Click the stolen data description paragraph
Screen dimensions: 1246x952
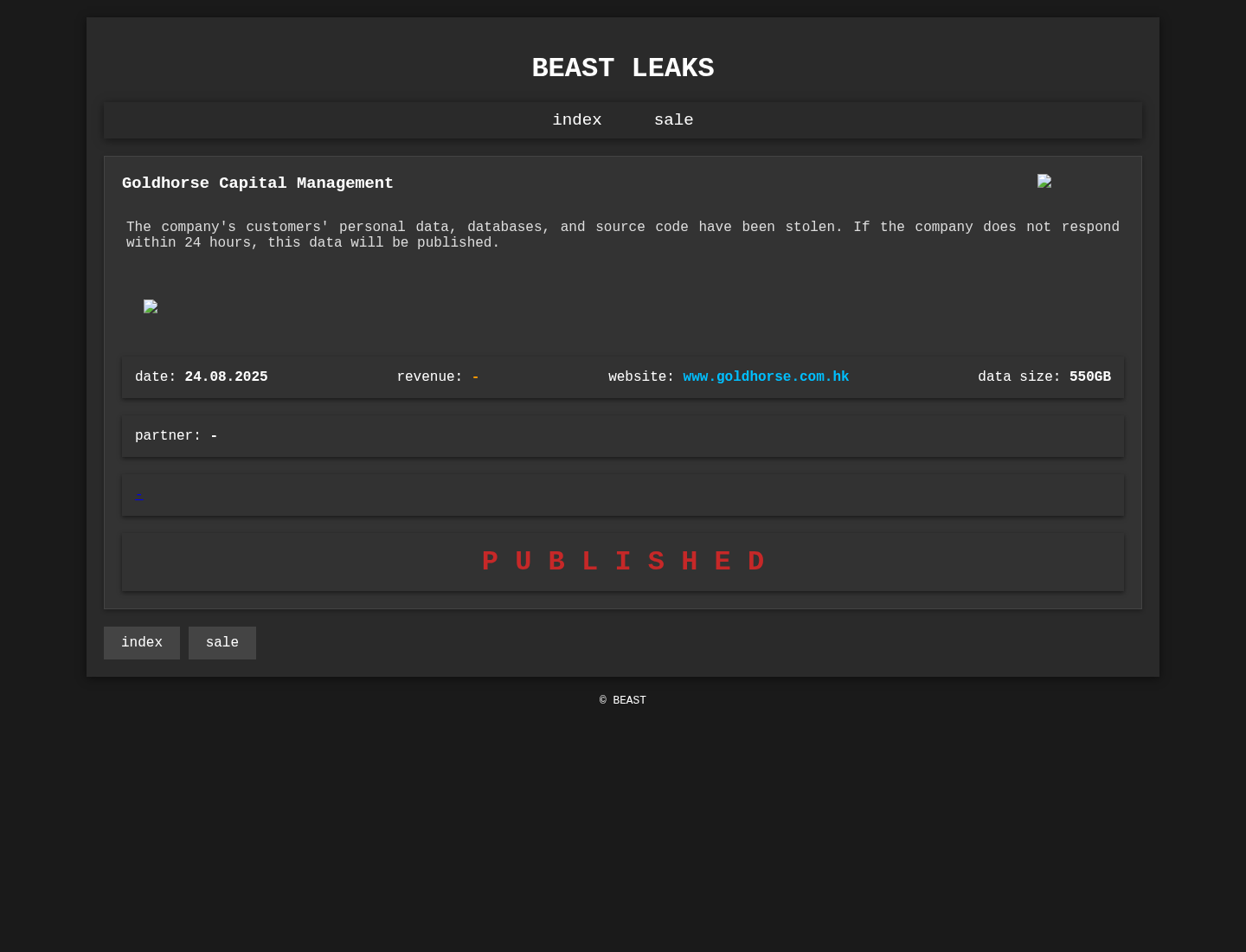point(623,235)
